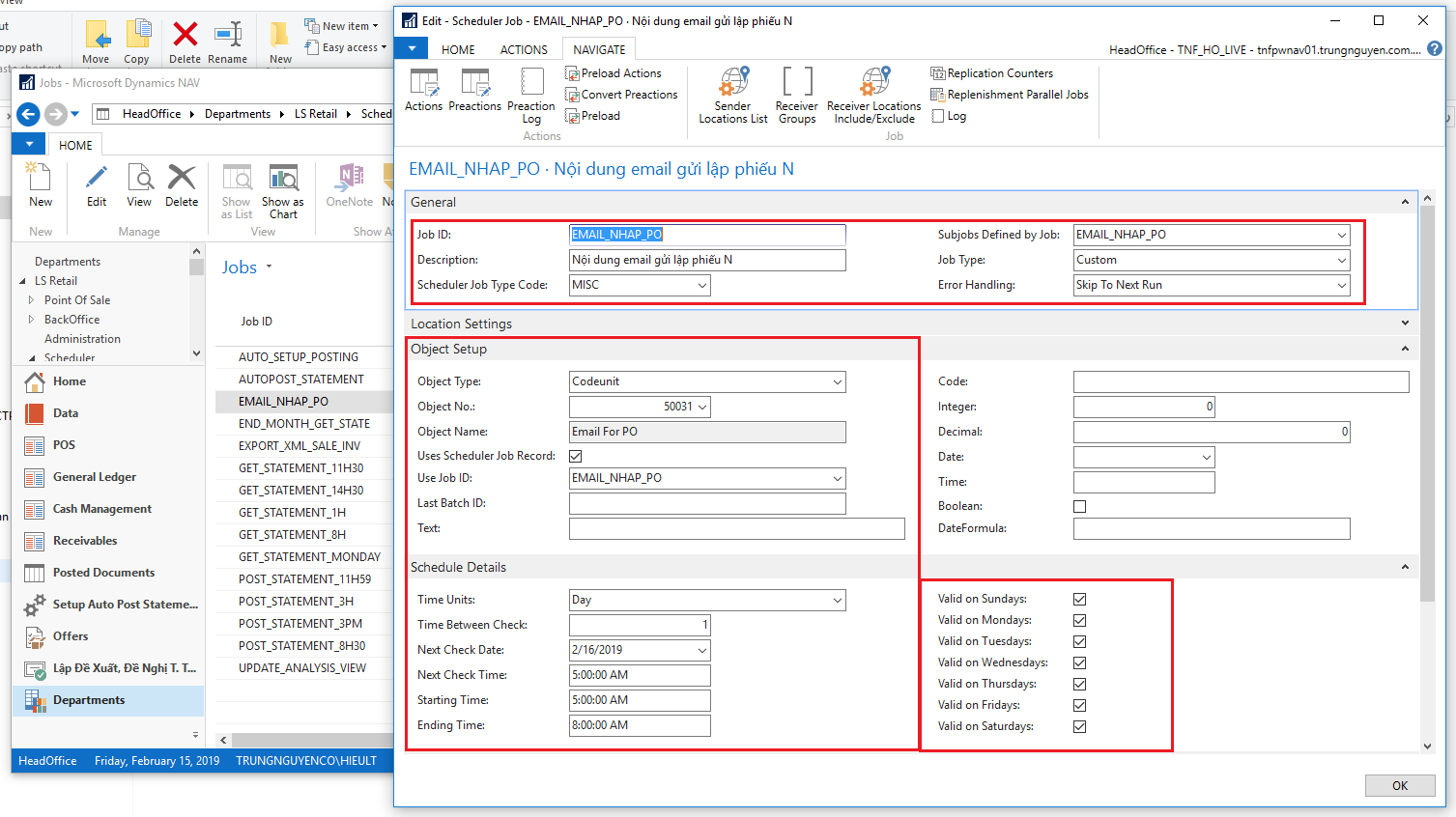Open Replenishment Parallel Jobs
1456x817 pixels.
pyautogui.click(x=1009, y=95)
